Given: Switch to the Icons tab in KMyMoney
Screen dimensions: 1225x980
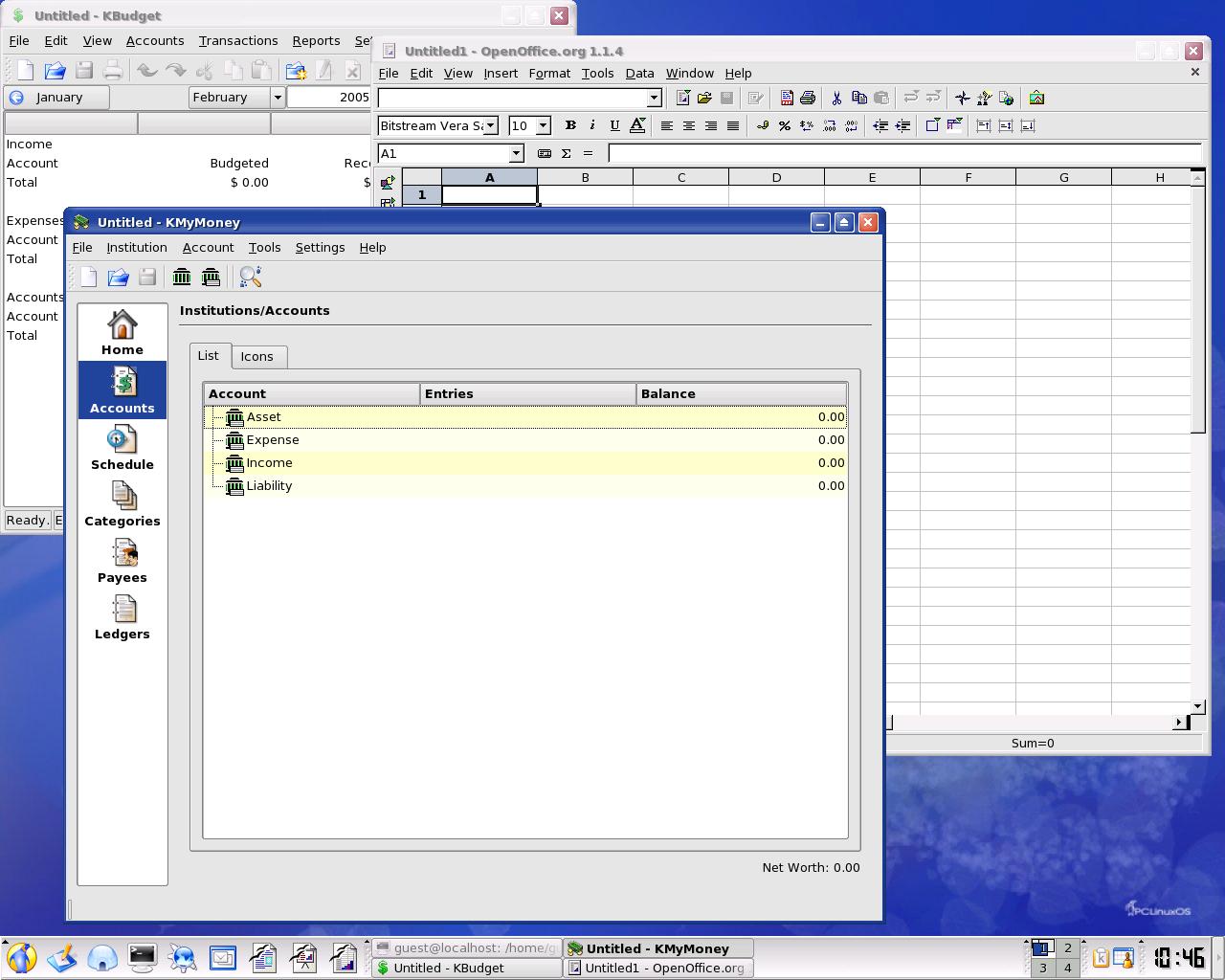Looking at the screenshot, I should [x=256, y=356].
